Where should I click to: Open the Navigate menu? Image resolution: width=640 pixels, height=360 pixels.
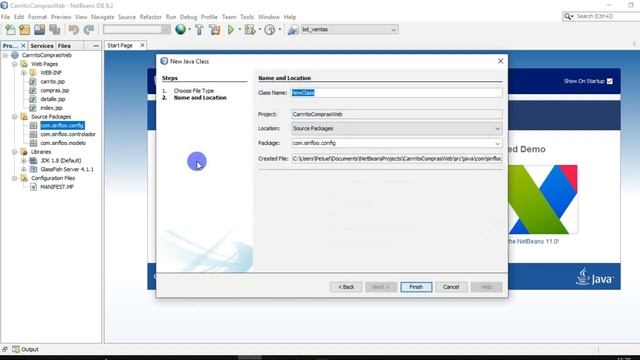tap(102, 17)
